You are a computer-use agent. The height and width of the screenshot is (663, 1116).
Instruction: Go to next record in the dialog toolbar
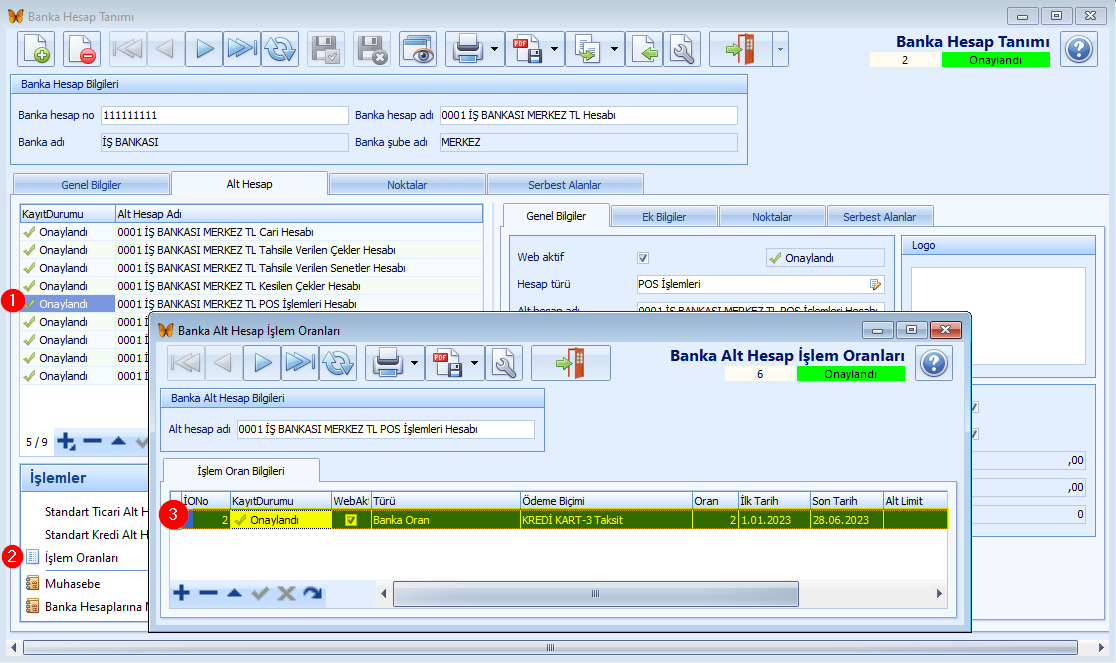pyautogui.click(x=263, y=363)
